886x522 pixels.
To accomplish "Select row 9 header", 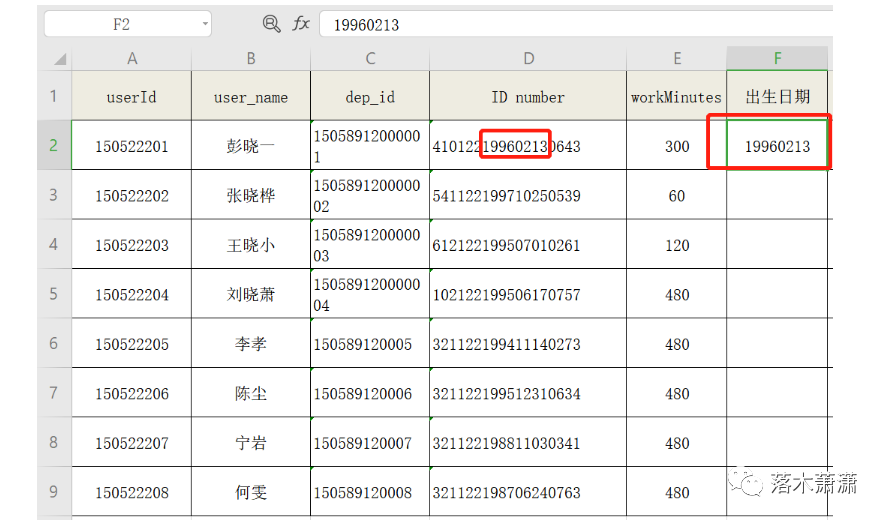I will click(54, 491).
